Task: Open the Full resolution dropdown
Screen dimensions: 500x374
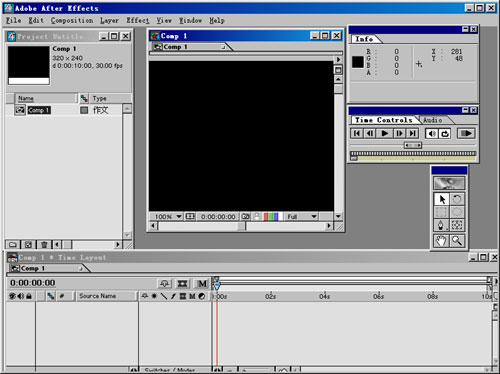Action: (301, 217)
